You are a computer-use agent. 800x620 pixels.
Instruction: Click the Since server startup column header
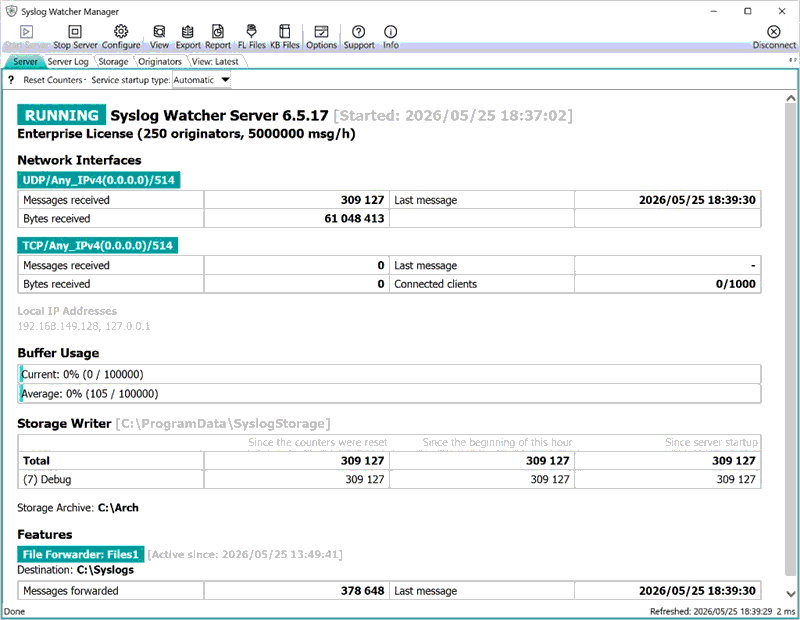[711, 442]
